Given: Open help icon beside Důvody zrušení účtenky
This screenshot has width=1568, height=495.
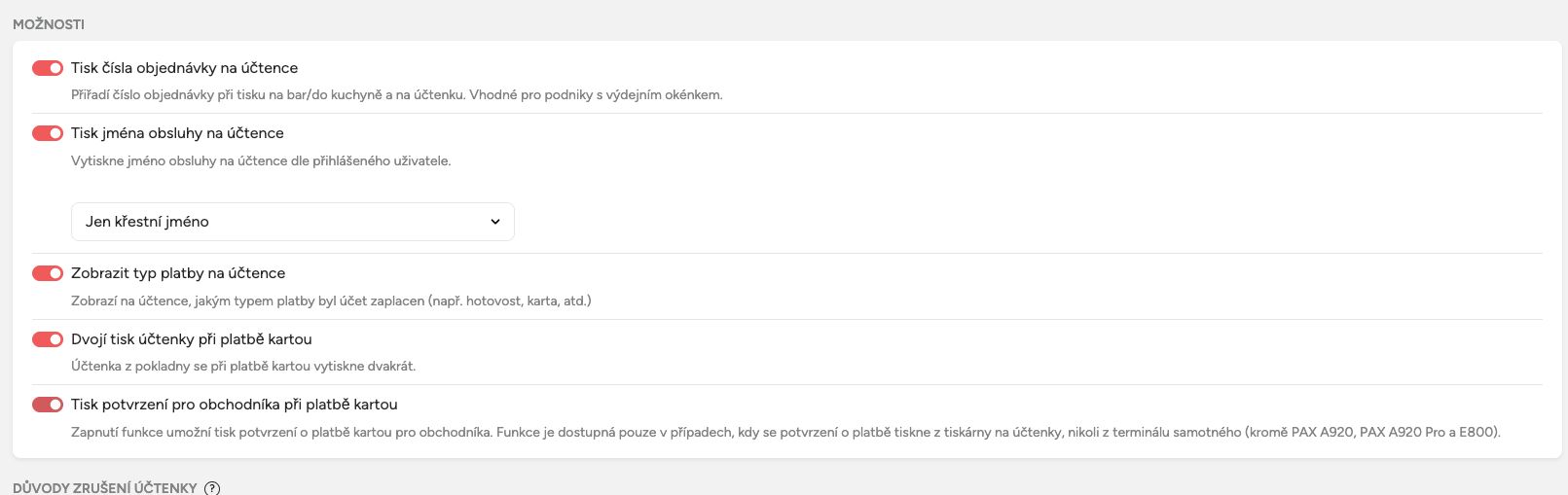Looking at the screenshot, I should click(x=212, y=488).
